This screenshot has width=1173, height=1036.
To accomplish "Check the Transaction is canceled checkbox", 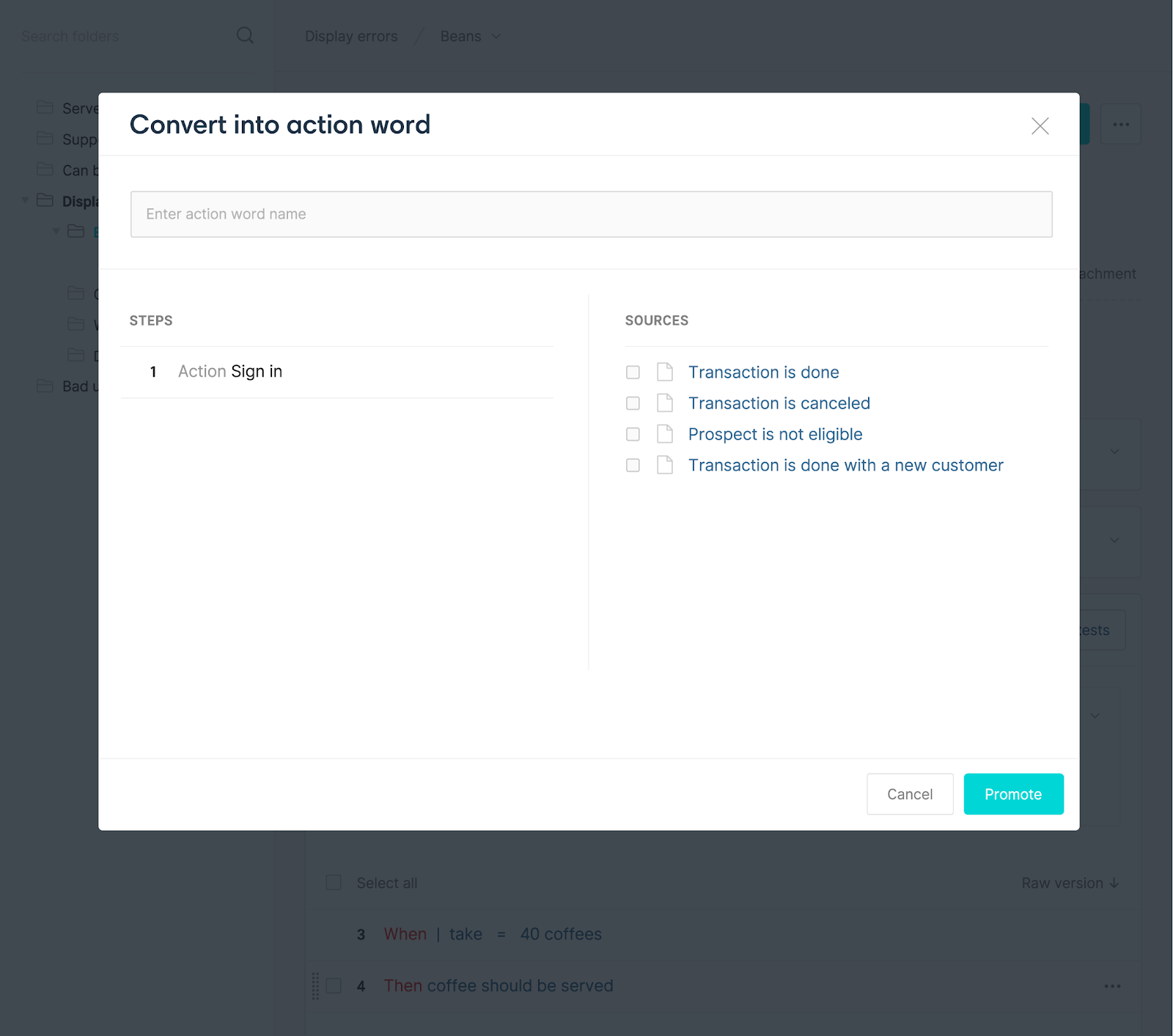I will 633,403.
